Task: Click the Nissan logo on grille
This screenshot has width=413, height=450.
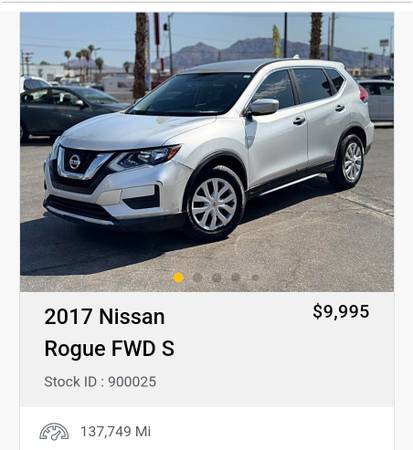Action: coord(74,162)
